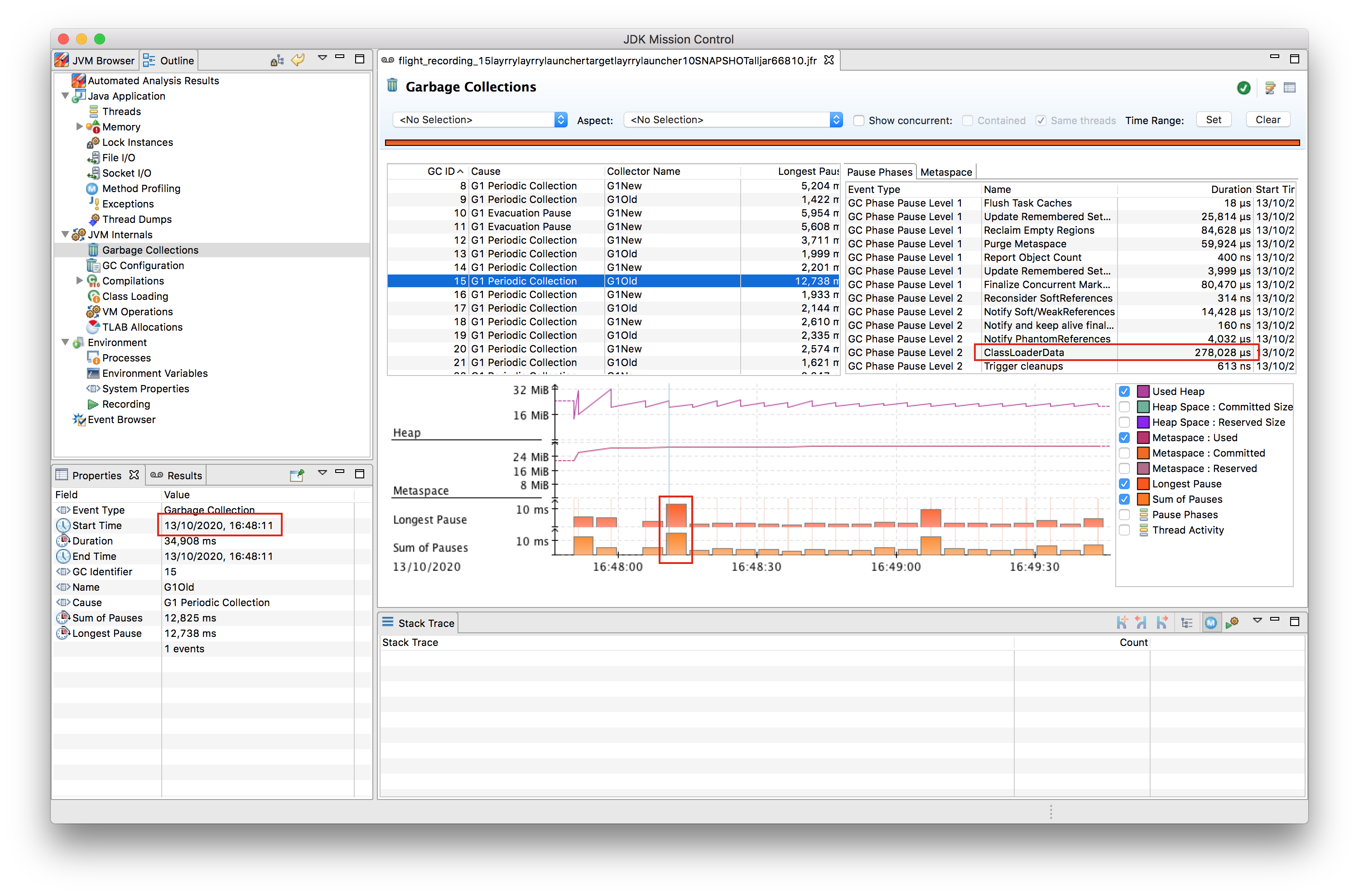Switch to Outline tab
The height and width of the screenshot is (896, 1359).
(x=169, y=61)
